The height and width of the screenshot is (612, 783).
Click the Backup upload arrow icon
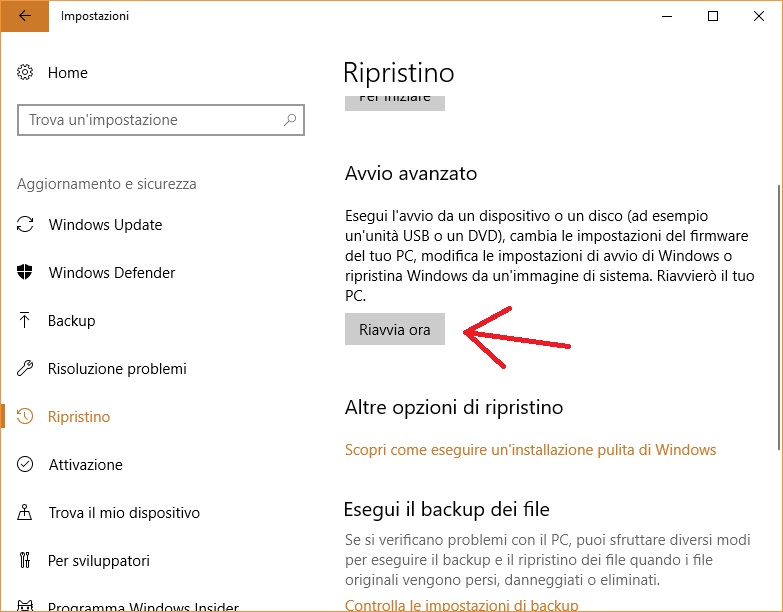pyautogui.click(x=24, y=320)
